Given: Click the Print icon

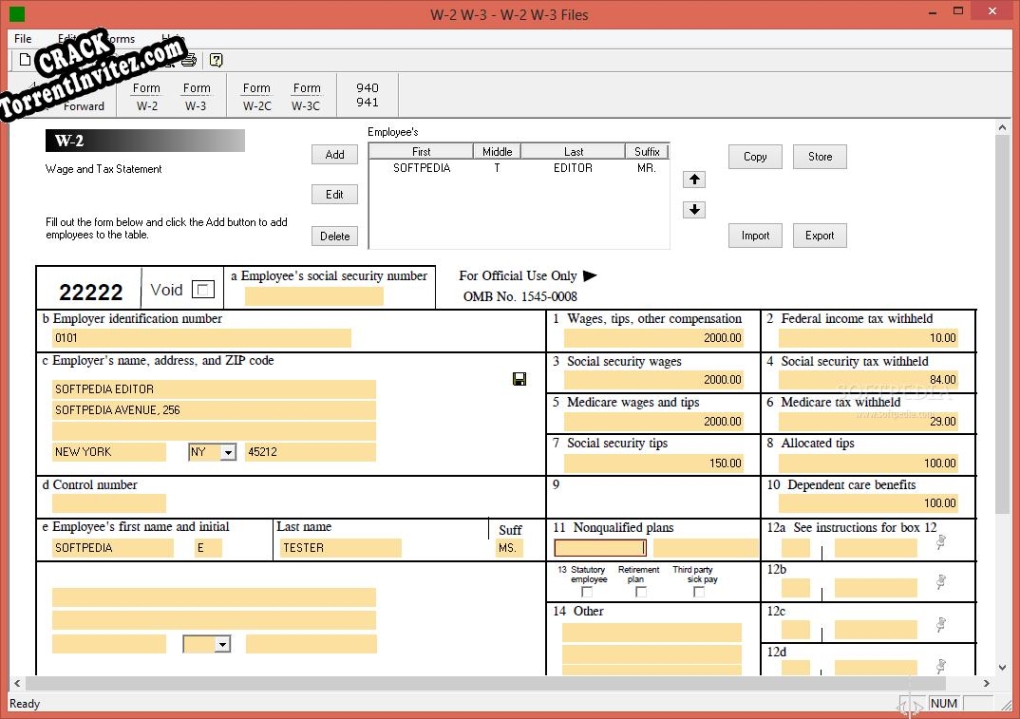Looking at the screenshot, I should [189, 60].
